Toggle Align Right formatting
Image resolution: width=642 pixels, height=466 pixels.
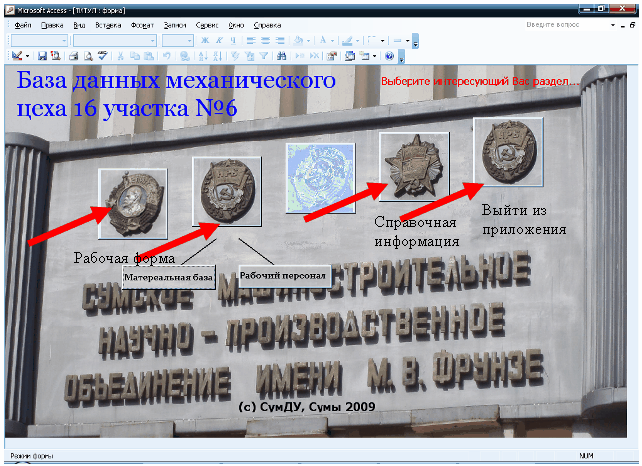click(x=280, y=41)
